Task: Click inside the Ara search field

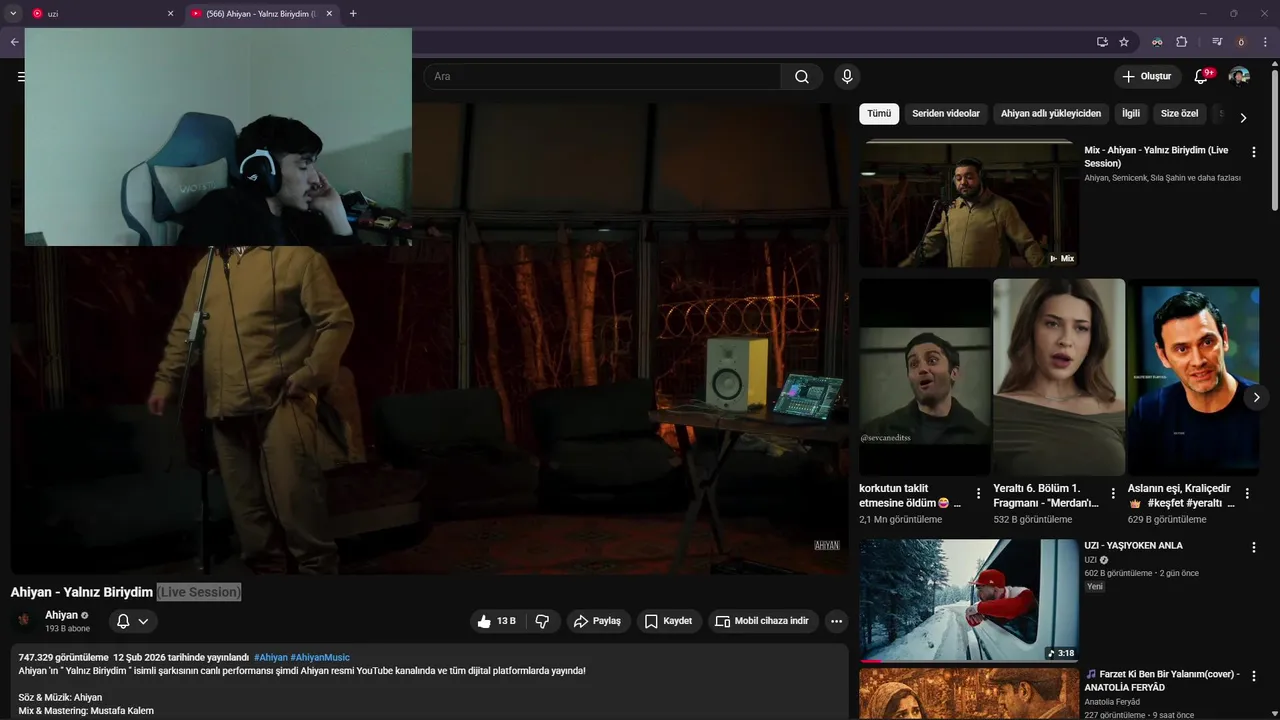Action: [x=602, y=77]
